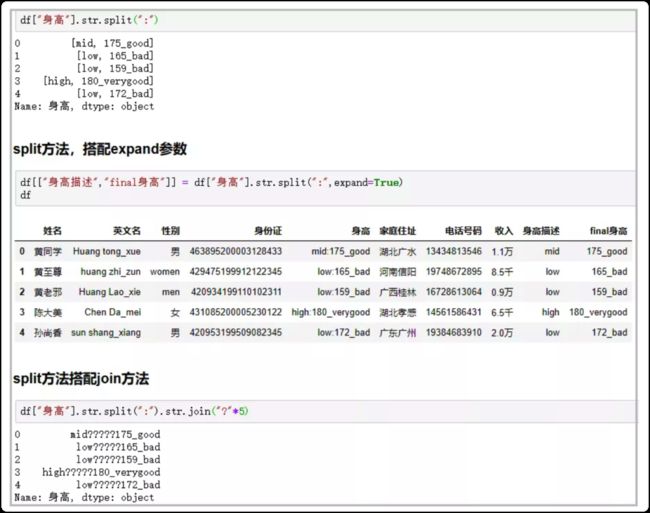The image size is (650, 513).
Task: Click the 收入 column header
Action: coord(504,231)
